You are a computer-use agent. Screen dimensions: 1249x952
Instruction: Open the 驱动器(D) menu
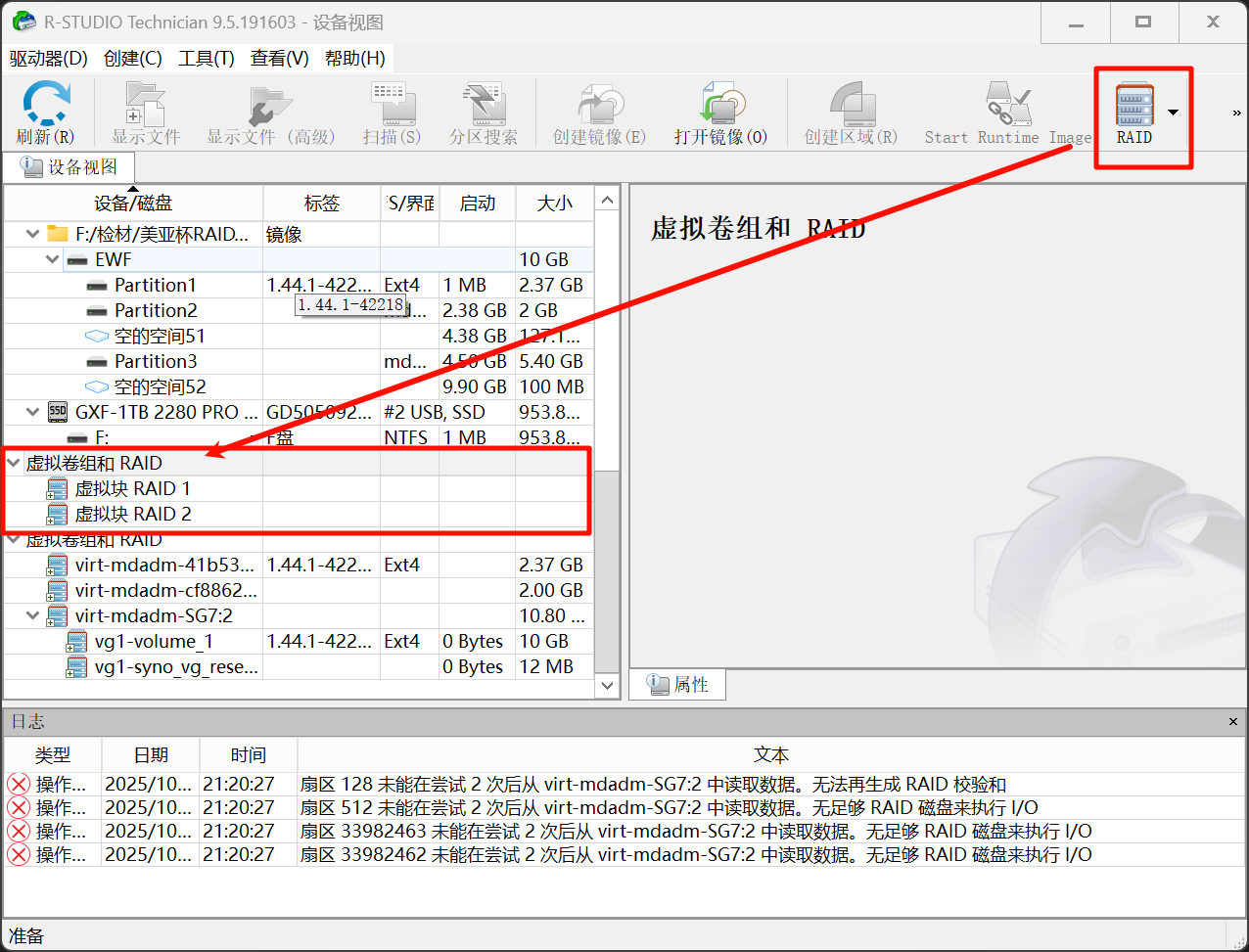(x=49, y=59)
